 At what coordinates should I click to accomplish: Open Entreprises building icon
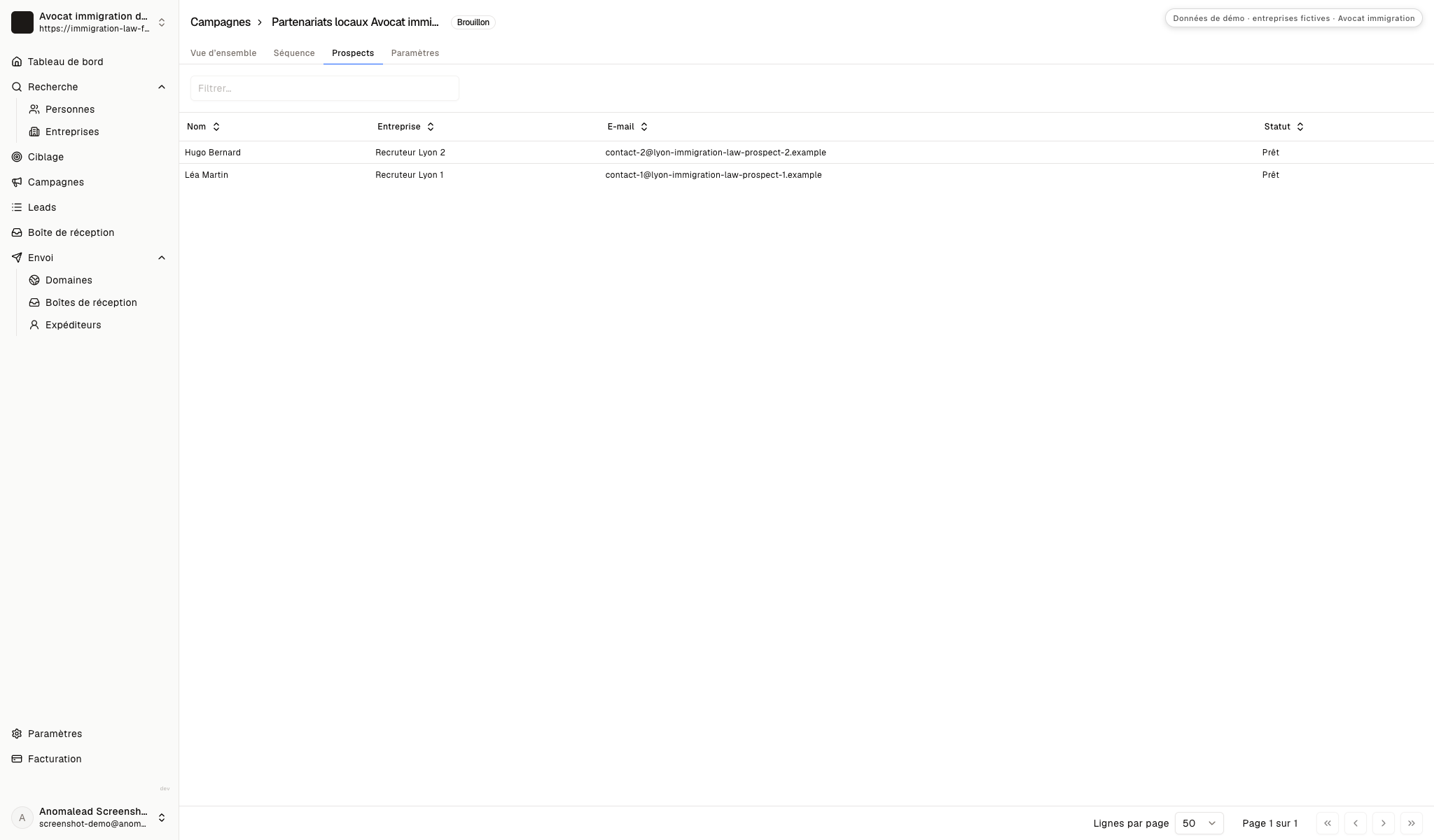tap(34, 132)
